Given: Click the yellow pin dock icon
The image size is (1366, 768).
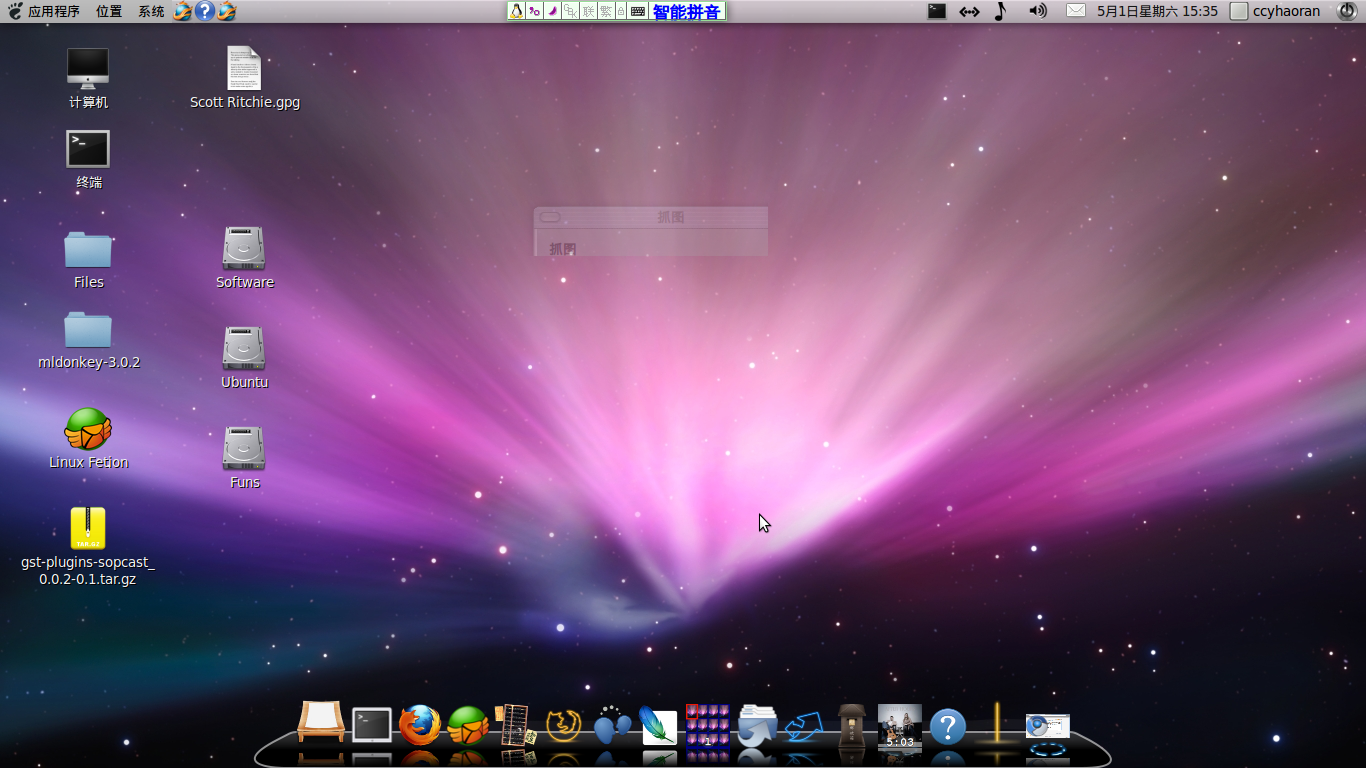Looking at the screenshot, I should tap(996, 724).
